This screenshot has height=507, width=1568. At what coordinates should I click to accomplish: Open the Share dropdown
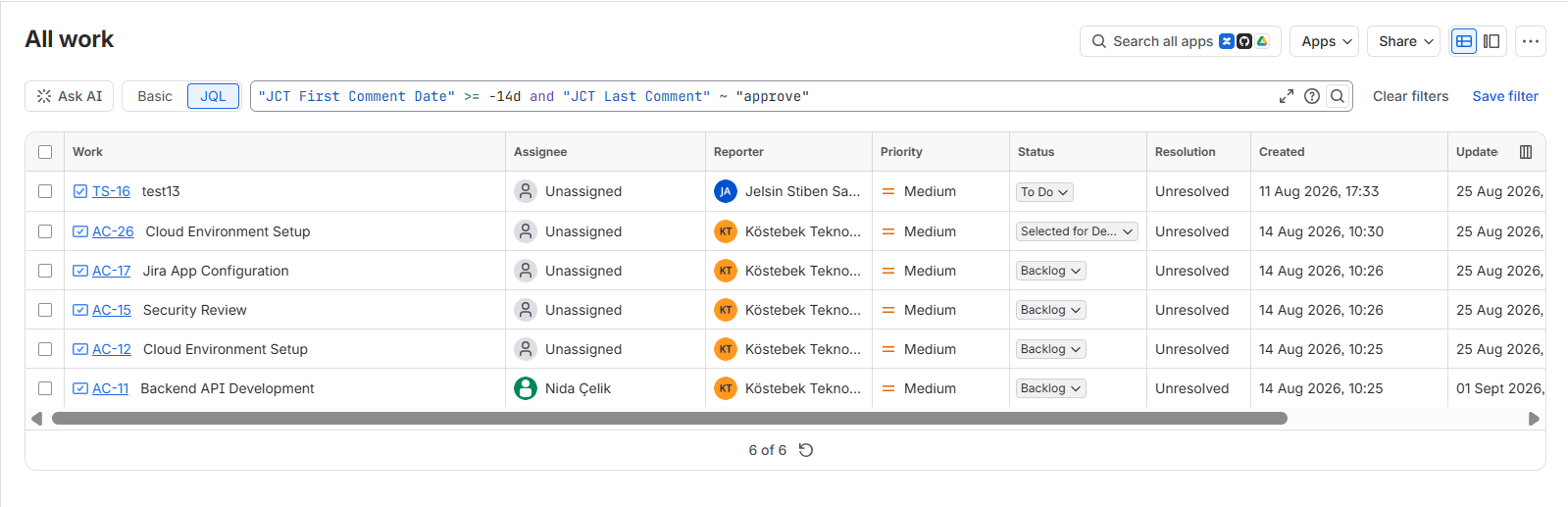click(x=1404, y=41)
